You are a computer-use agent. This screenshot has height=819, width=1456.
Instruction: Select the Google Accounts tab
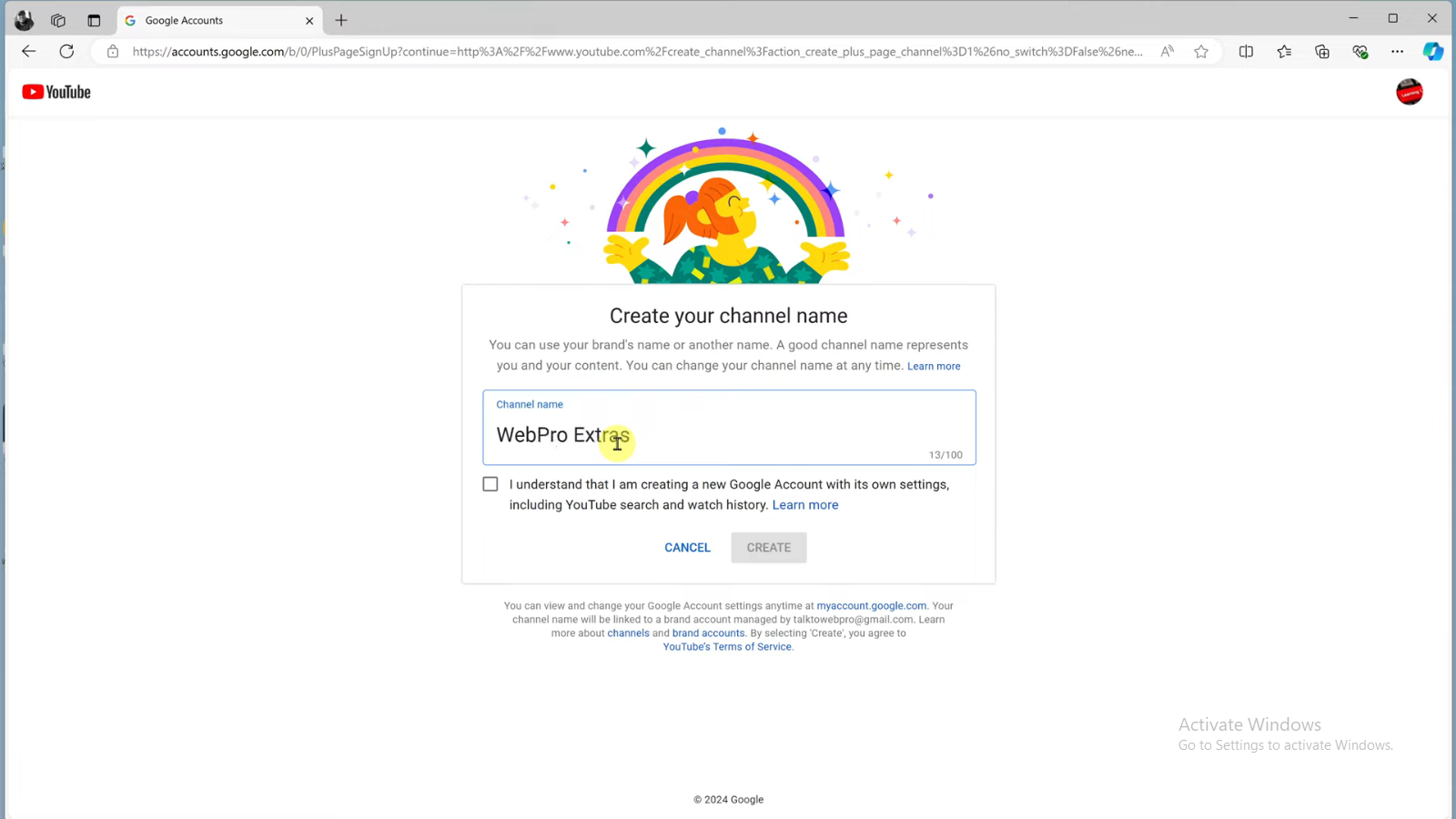click(219, 20)
